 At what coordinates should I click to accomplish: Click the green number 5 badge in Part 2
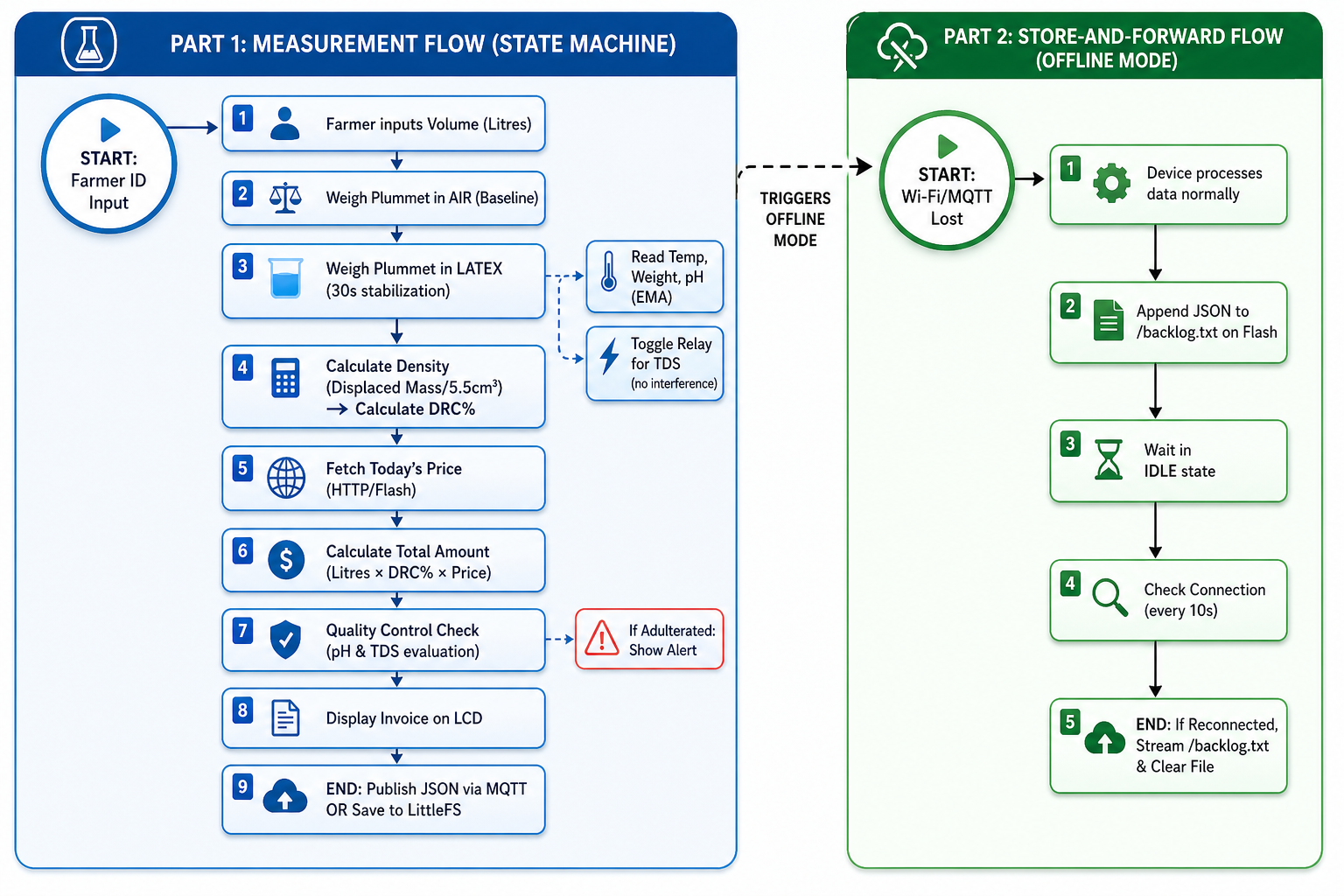1069,722
